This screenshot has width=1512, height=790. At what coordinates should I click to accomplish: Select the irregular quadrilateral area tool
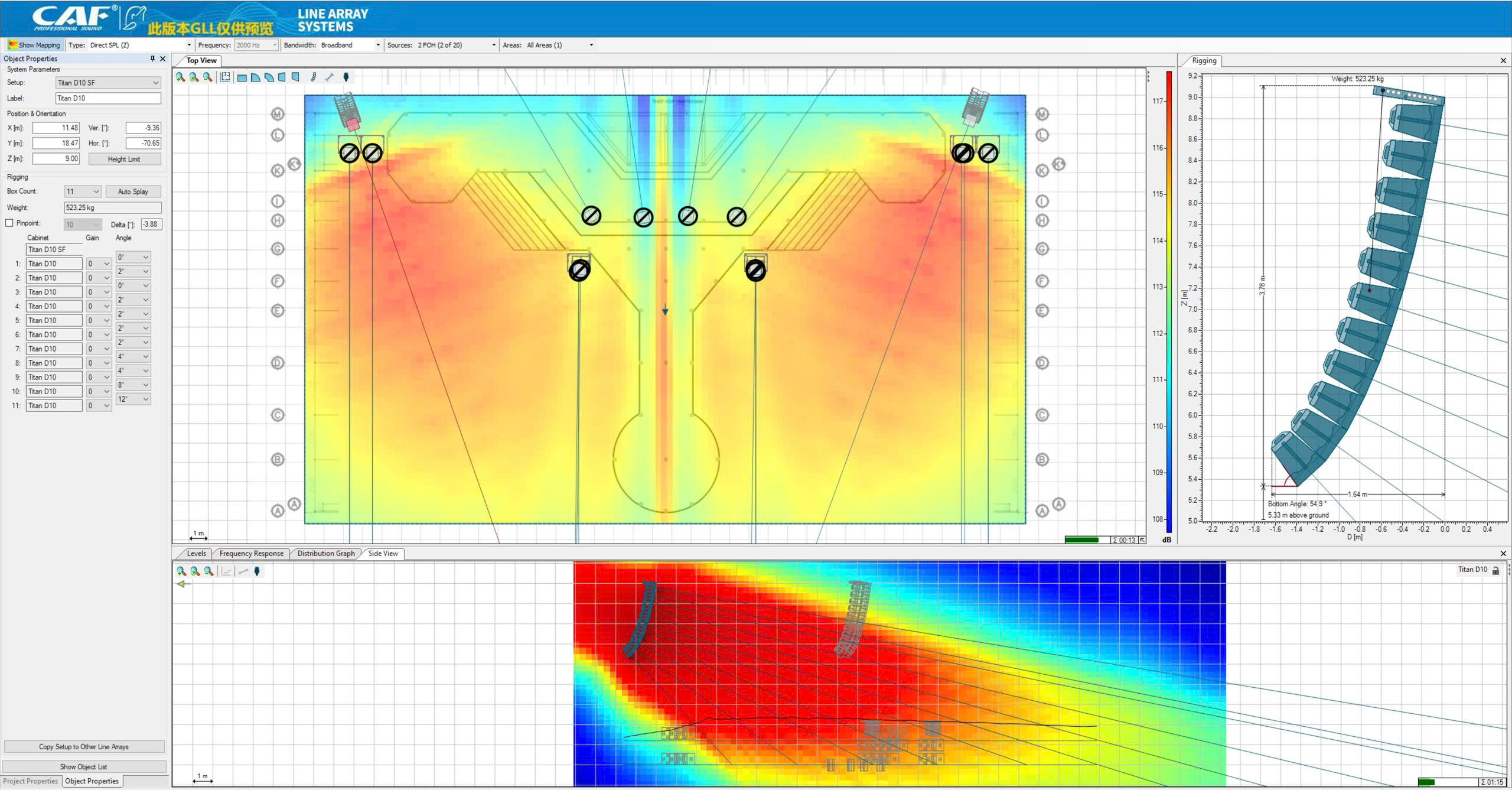coord(296,77)
